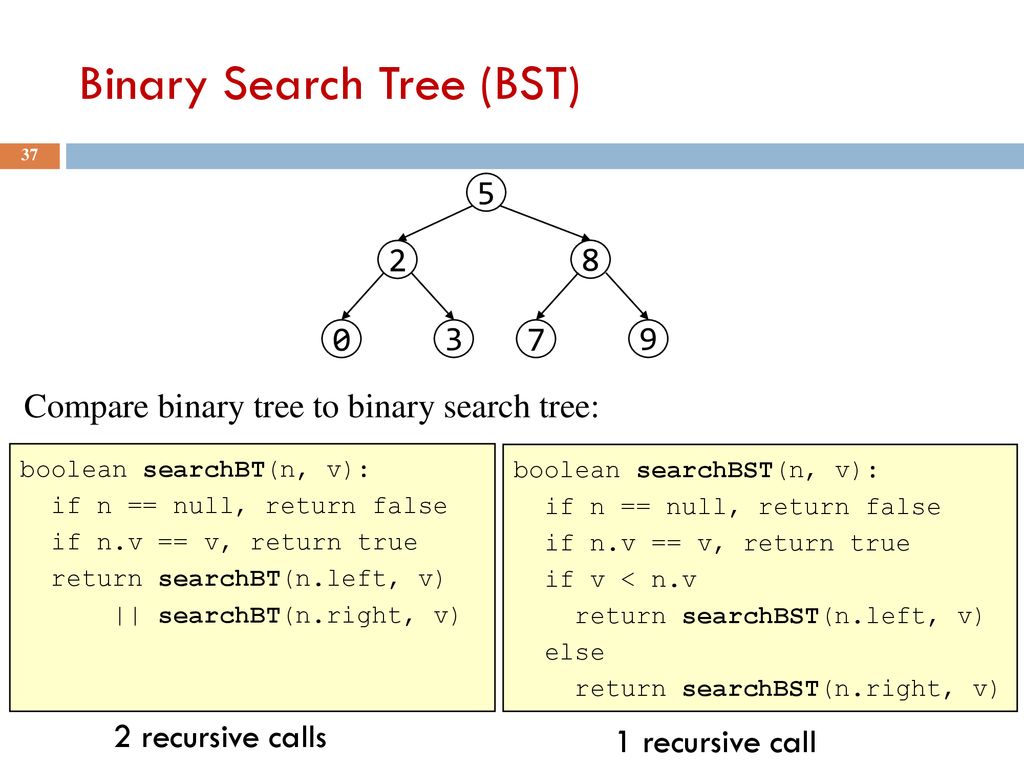Click '|| searchBT(n.right, v)' line
This screenshot has width=1024, height=768.
coord(287,616)
